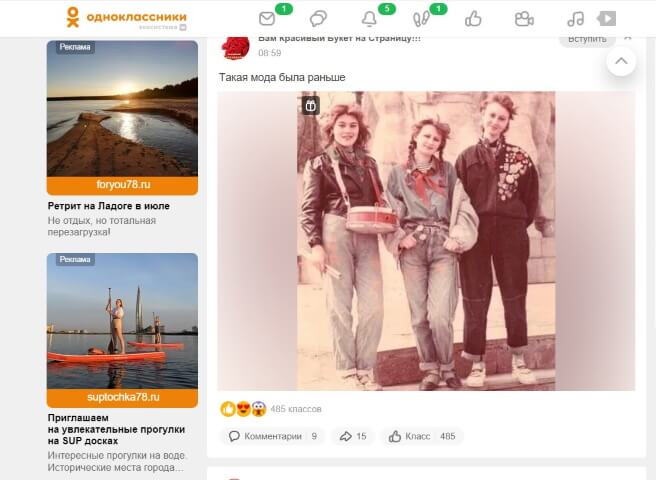Open marks thumbs-up icon in header
The image size is (656, 480).
click(473, 19)
